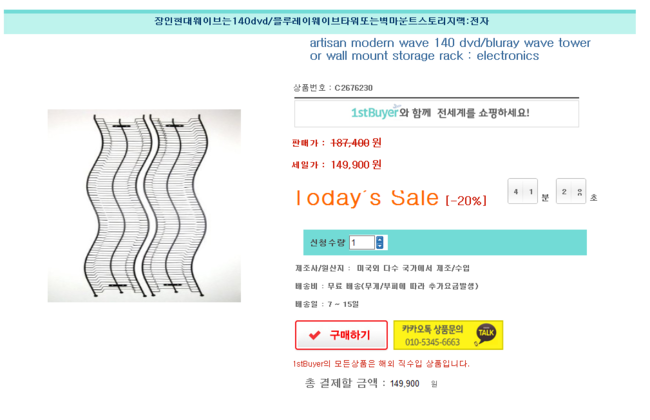Click the quantity spinner arrows
650x420 pixels.
pos(380,242)
